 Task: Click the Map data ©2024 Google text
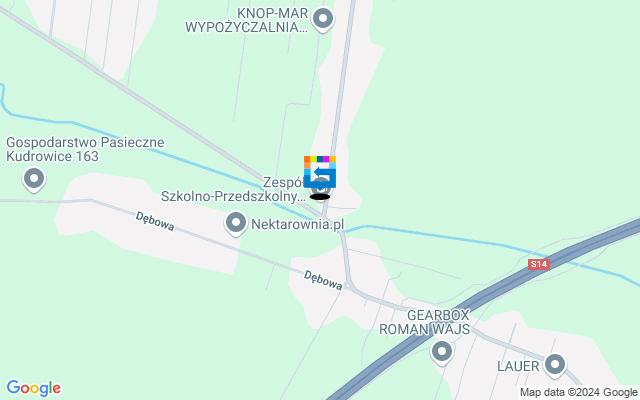[x=578, y=393]
